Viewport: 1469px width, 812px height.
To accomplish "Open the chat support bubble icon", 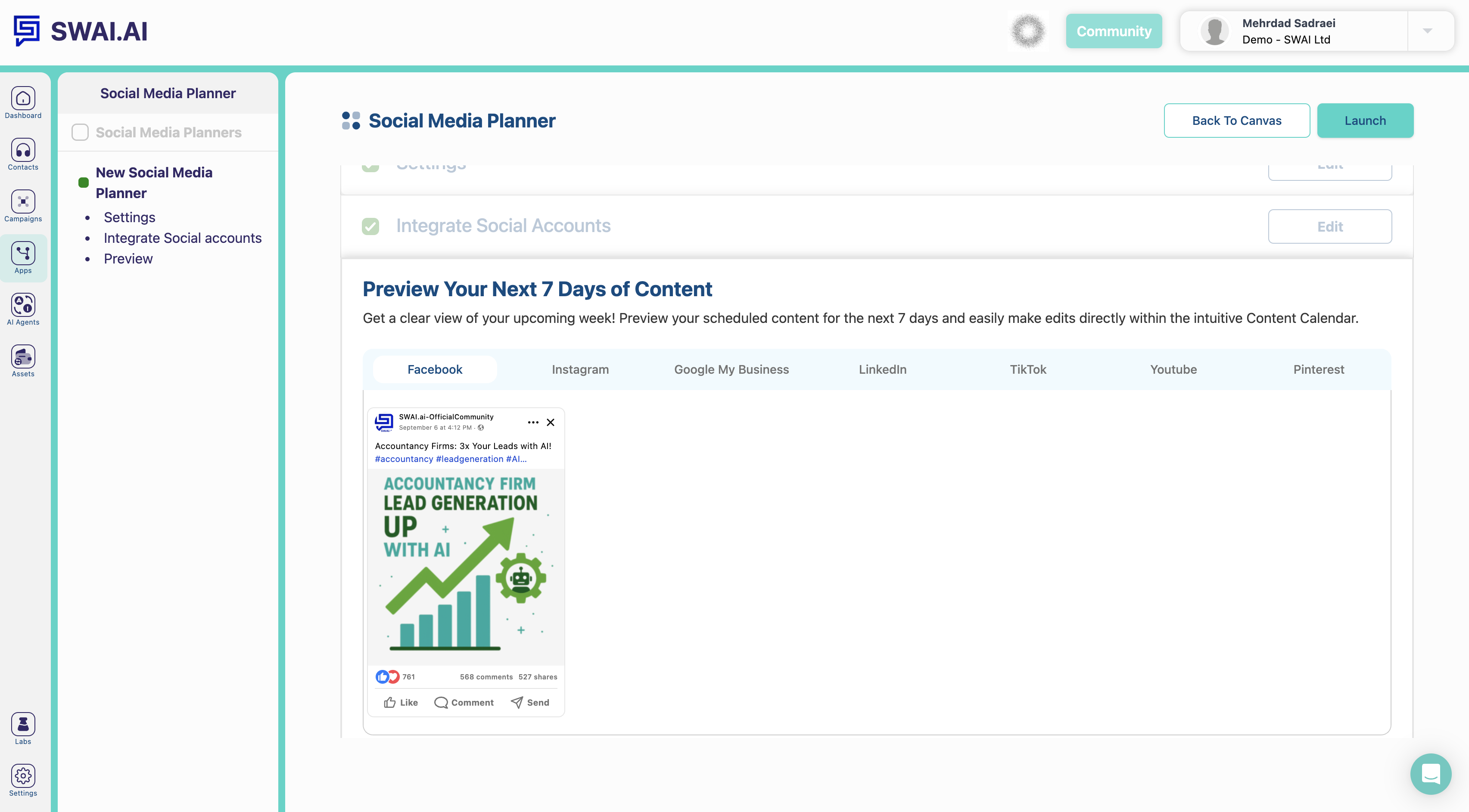I will pyautogui.click(x=1430, y=774).
